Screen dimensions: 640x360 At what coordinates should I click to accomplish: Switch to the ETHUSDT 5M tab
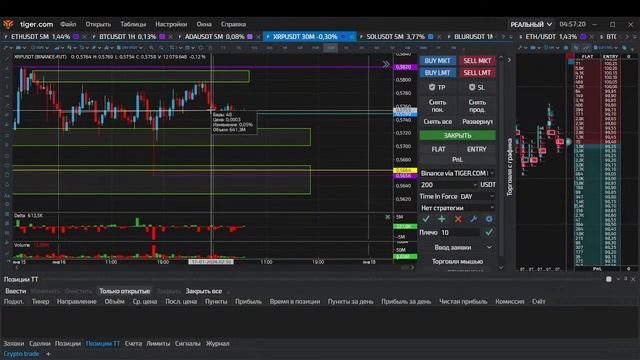click(x=40, y=37)
